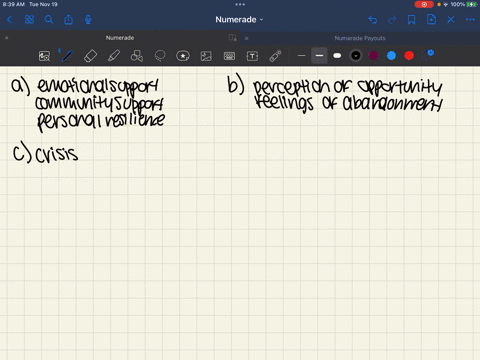This screenshot has height=360, width=480.
Task: Select the Eraser tool
Action: point(90,56)
